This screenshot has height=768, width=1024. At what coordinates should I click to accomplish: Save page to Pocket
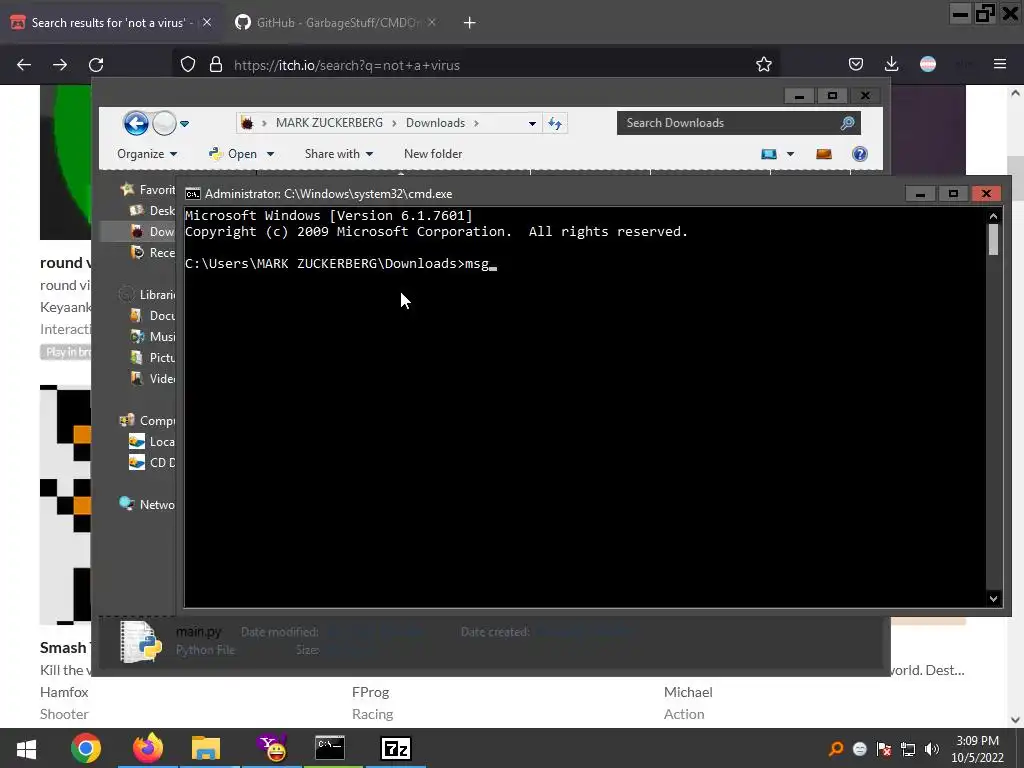click(856, 64)
